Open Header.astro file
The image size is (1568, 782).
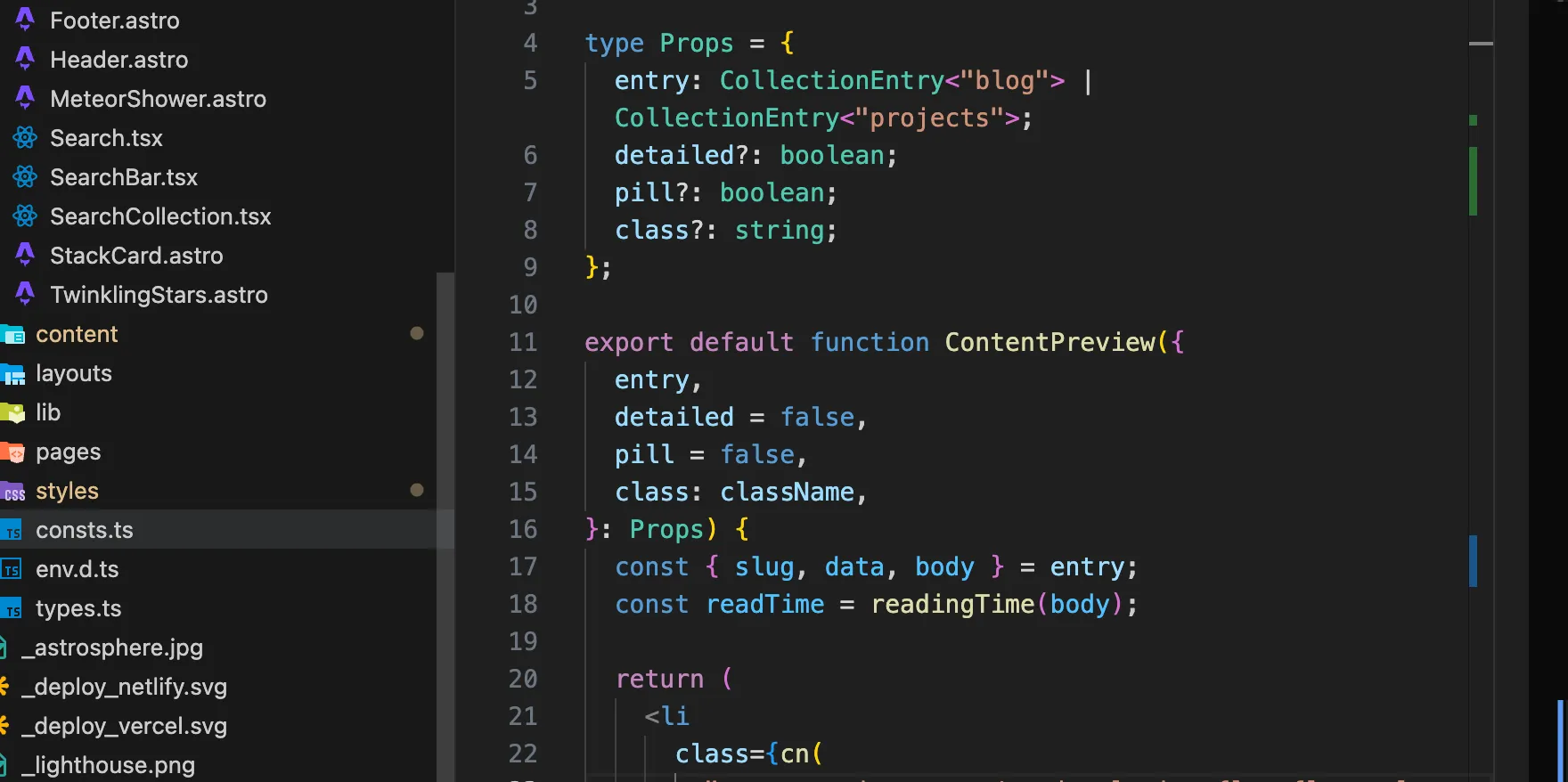click(x=118, y=60)
